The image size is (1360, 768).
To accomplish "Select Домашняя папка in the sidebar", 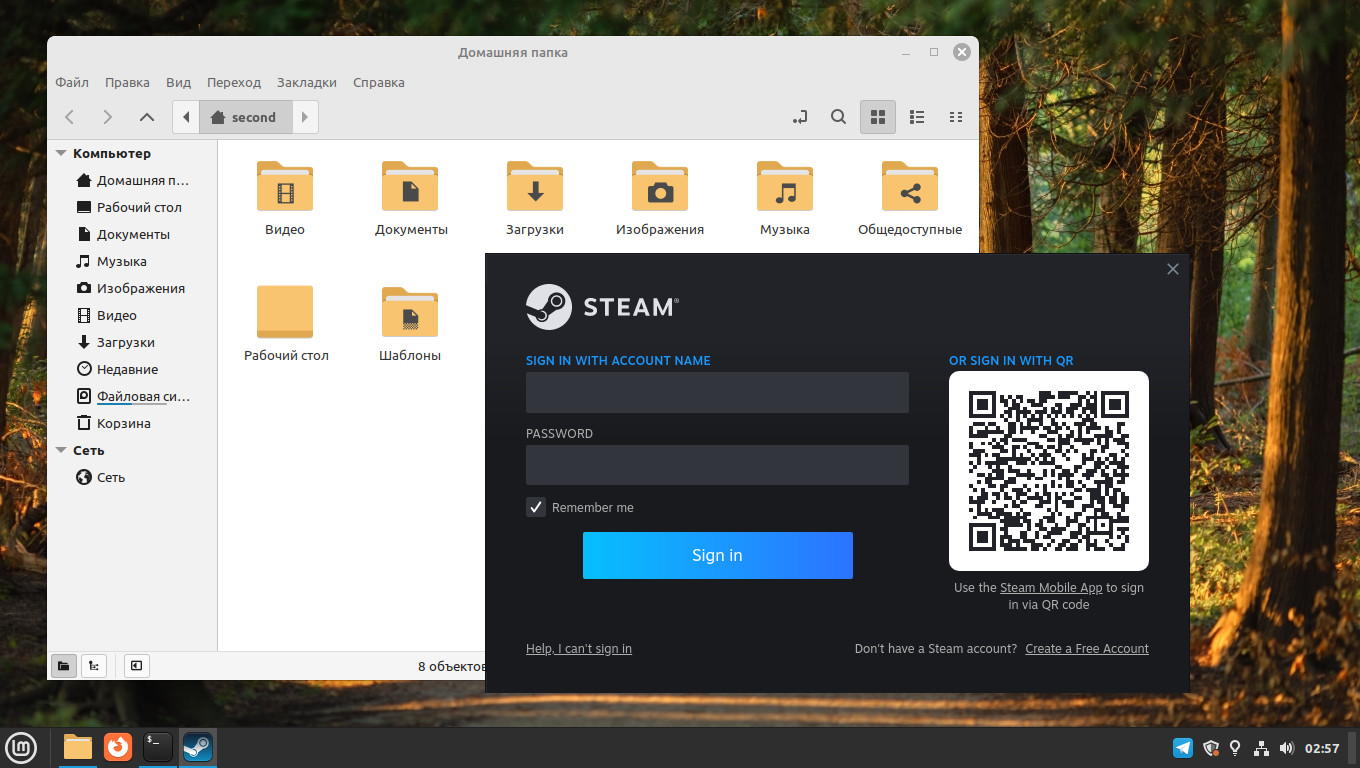I will (134, 181).
